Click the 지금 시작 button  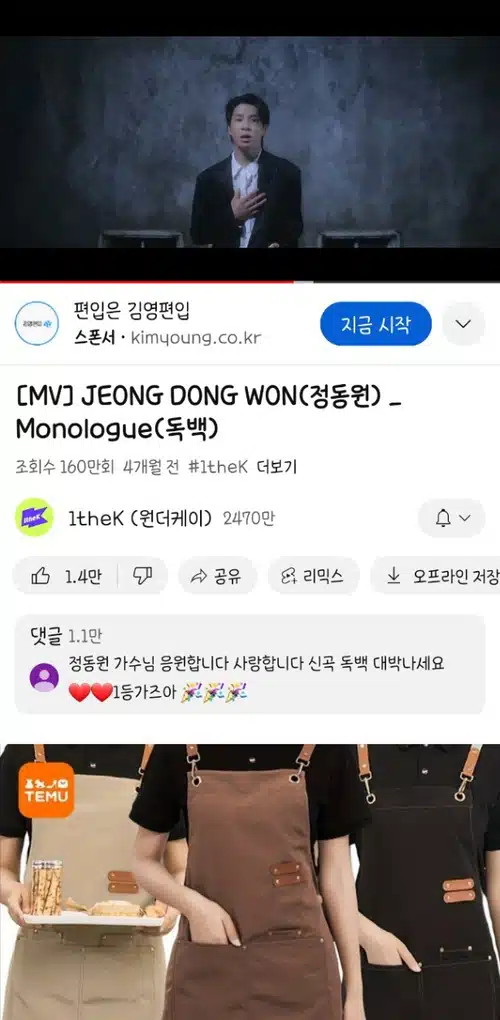pos(376,323)
